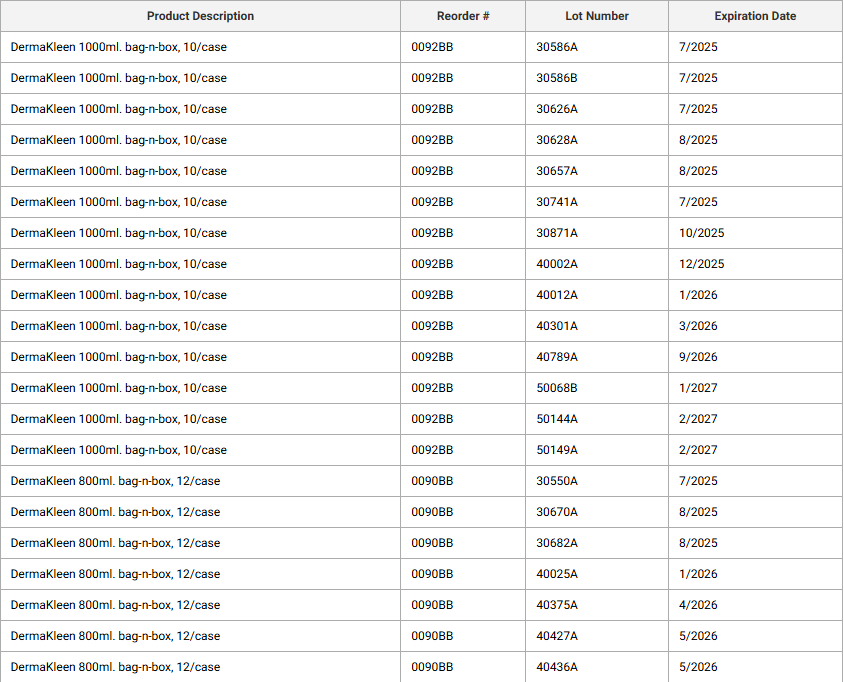
Task: Click expiration date 10/2025
Action: pyautogui.click(x=702, y=233)
